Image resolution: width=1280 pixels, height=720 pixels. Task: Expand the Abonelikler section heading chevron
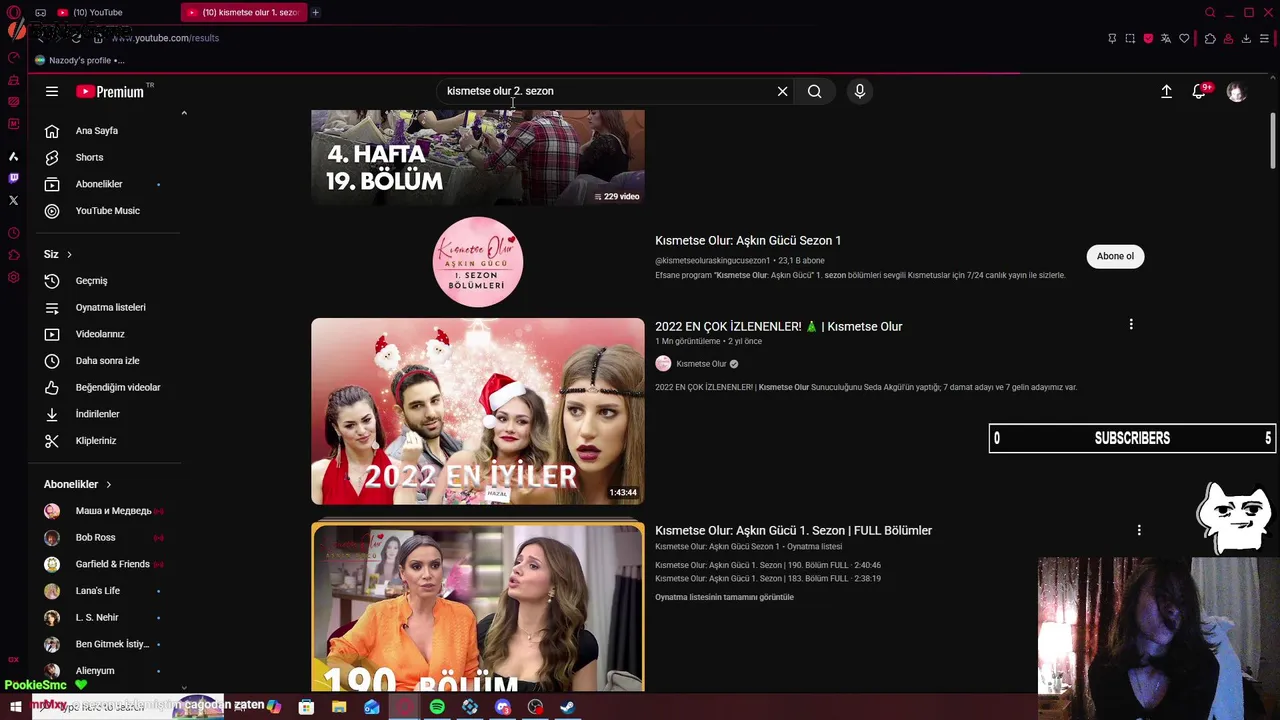click(x=108, y=485)
